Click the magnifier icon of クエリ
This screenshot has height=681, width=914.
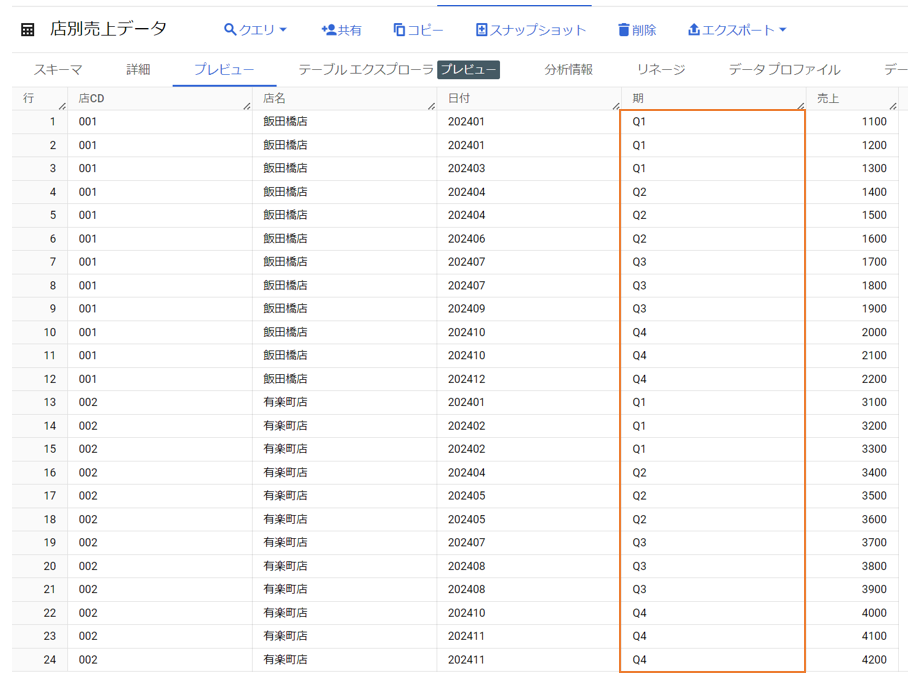(230, 29)
